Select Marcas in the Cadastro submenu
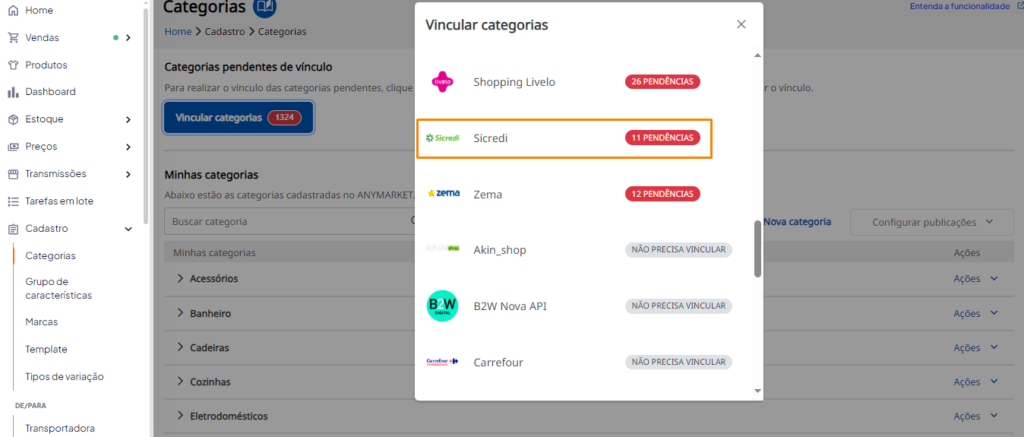Viewport: 1024px width, 437px height. point(41,322)
